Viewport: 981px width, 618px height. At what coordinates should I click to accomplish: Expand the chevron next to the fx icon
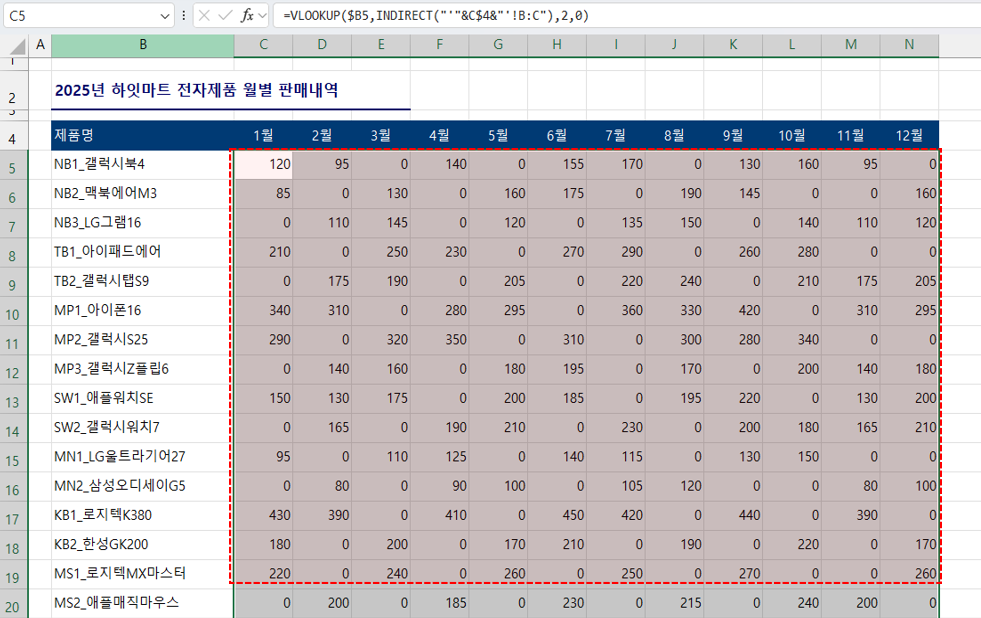(x=261, y=14)
